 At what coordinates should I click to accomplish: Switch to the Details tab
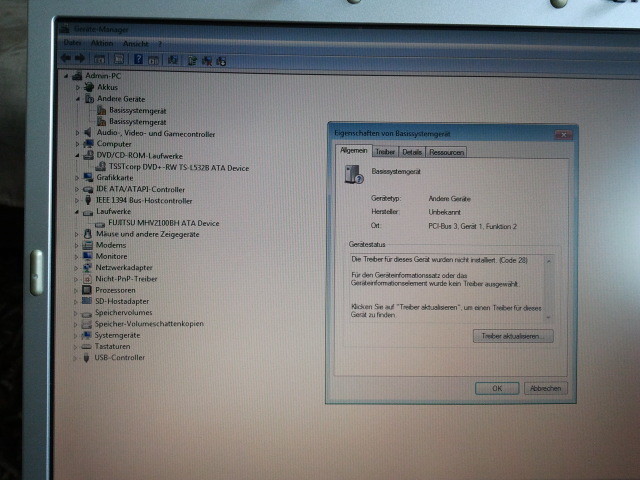click(412, 152)
